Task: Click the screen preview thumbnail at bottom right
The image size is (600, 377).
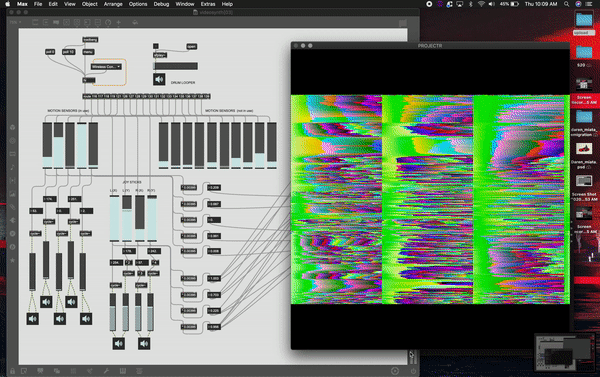Action: (564, 353)
